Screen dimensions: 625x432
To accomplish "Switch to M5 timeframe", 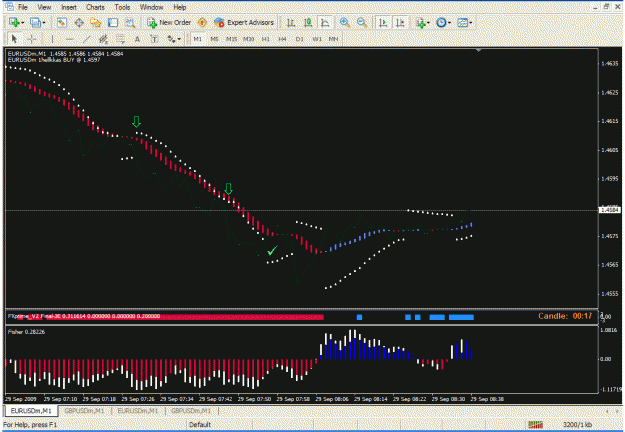I will tap(214, 39).
